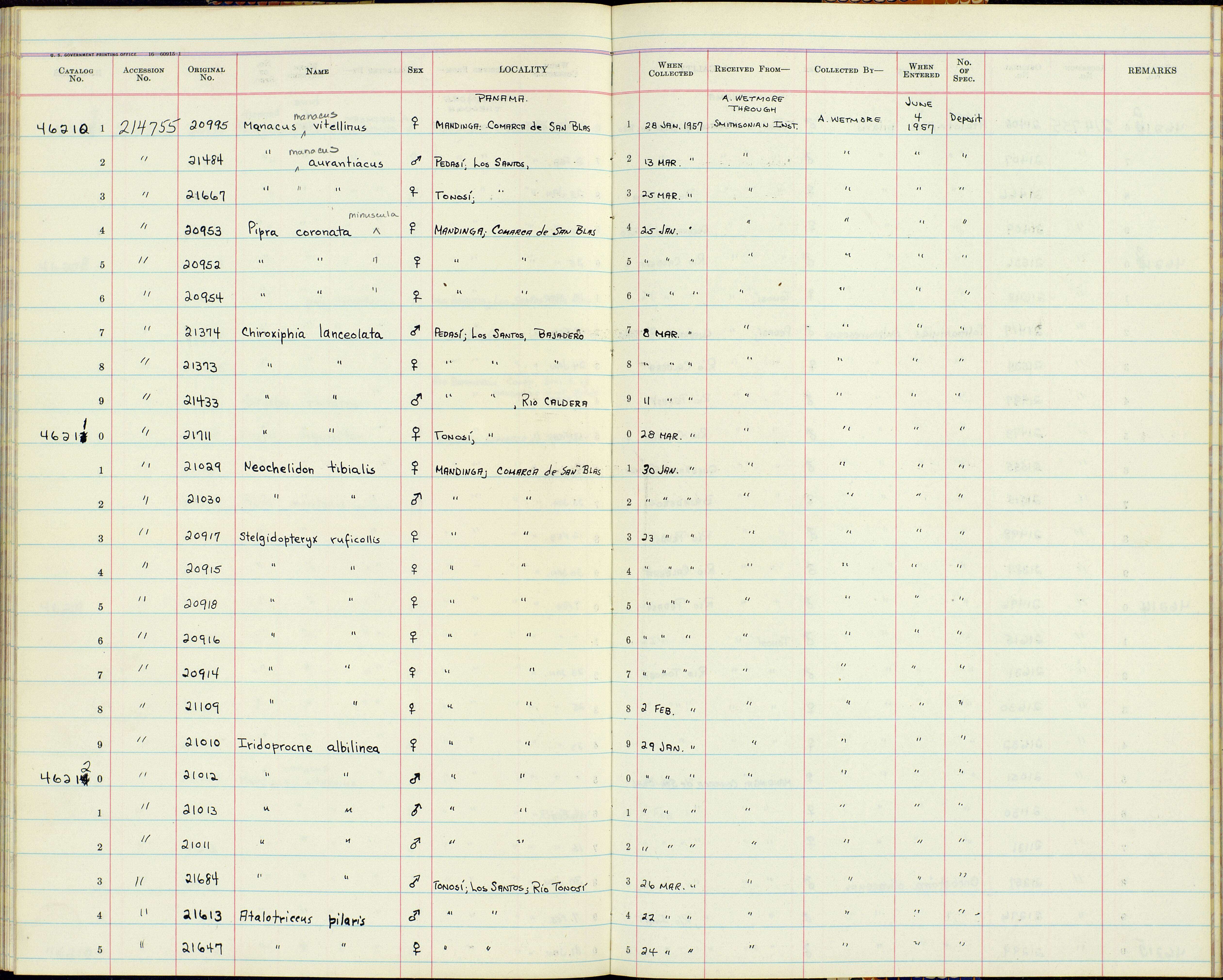
Task: Select original number 21010
Action: click(x=202, y=742)
